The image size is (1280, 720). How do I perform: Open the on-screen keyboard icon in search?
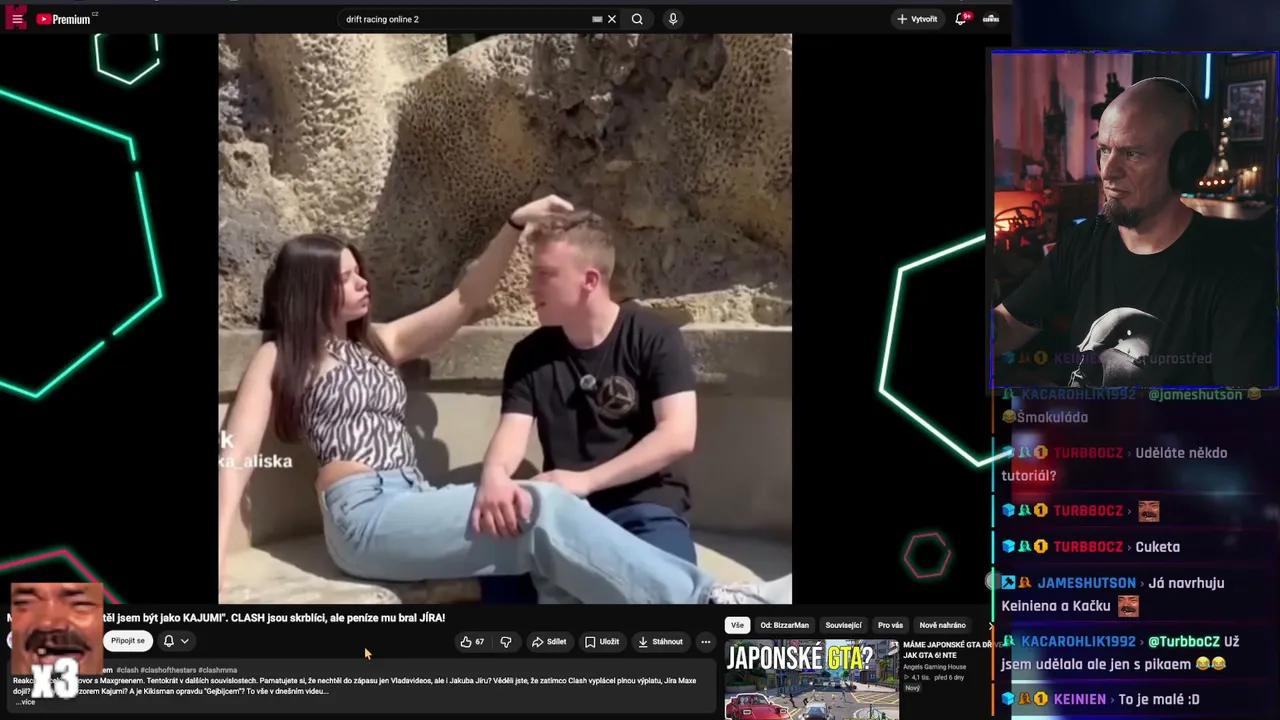point(597,19)
